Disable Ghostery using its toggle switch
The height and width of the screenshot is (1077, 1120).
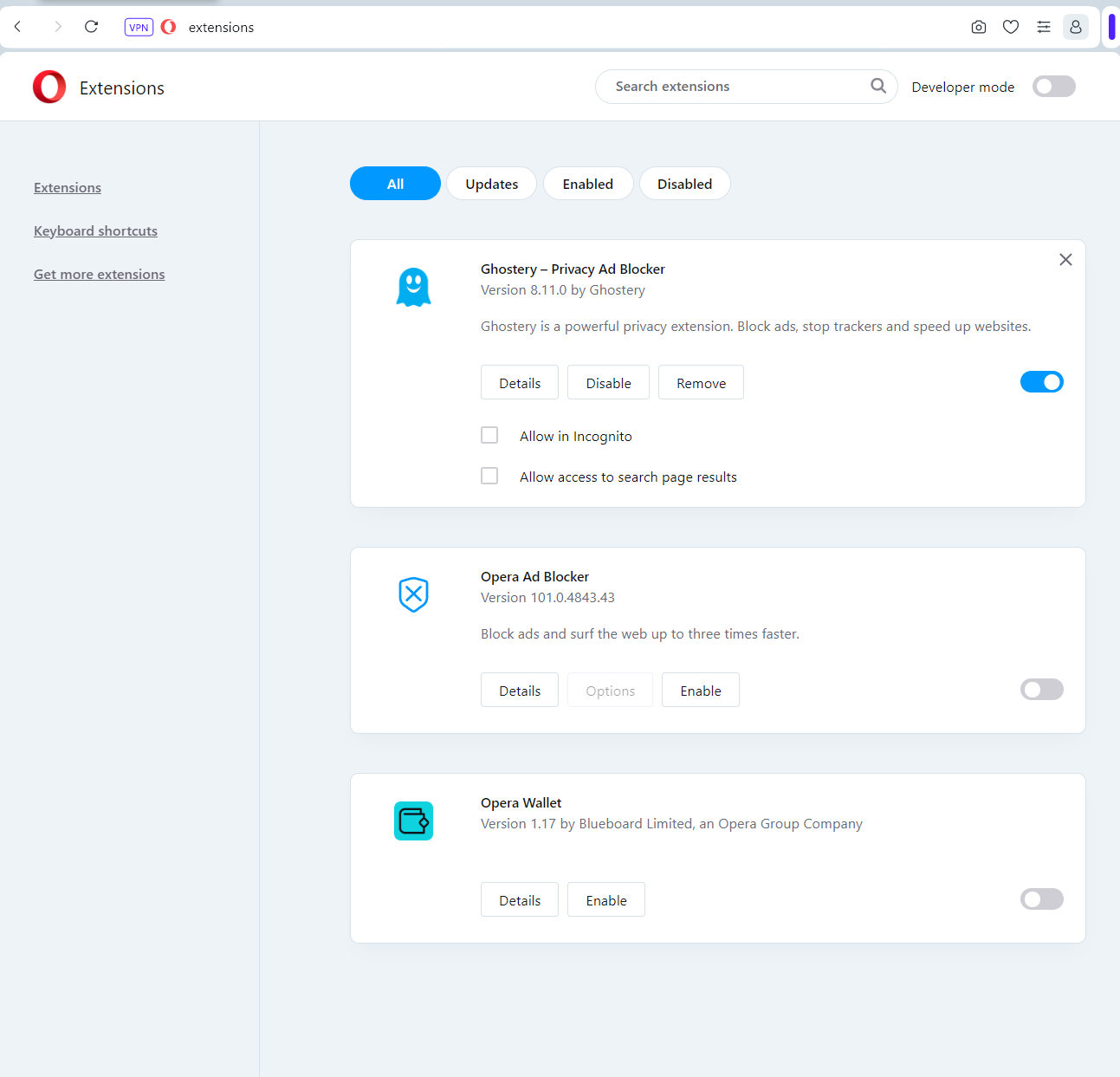[x=1041, y=381]
